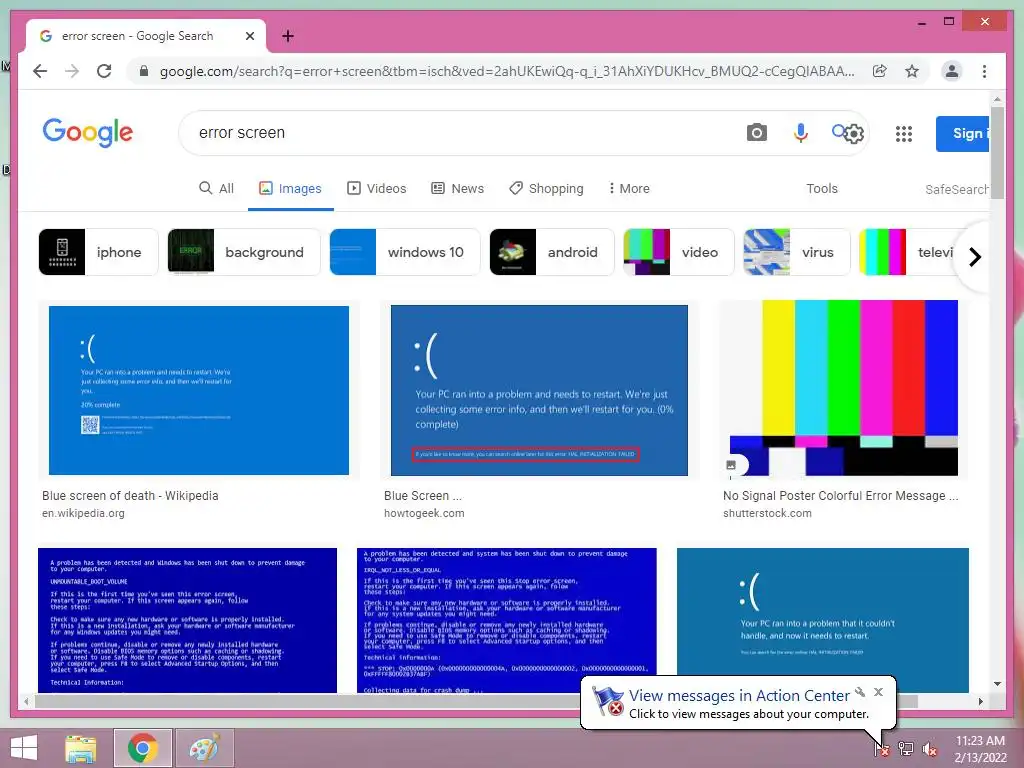
Task: Open the howtogeek Blue Screen image
Action: click(539, 390)
